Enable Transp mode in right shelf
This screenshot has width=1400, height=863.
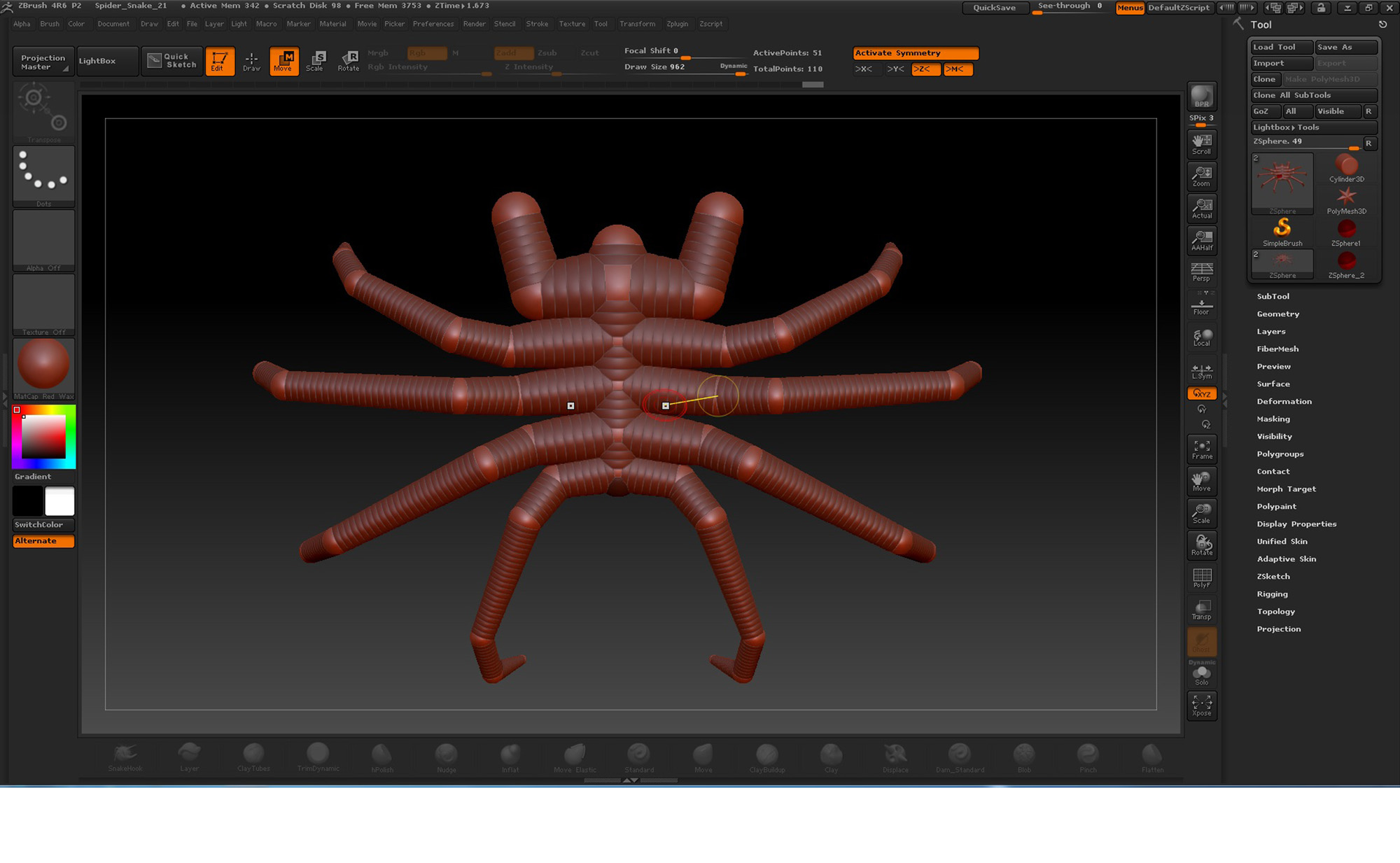pos(1202,609)
